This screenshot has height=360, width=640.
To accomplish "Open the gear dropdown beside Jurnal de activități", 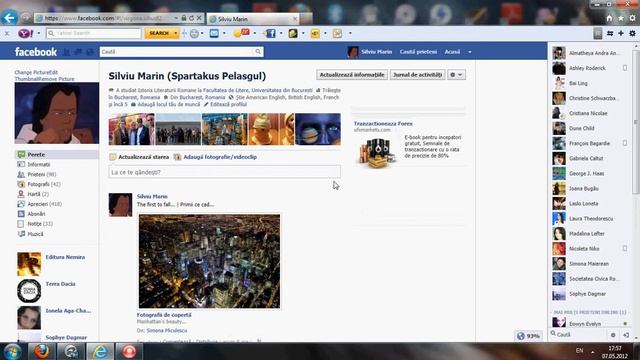I will coord(456,75).
